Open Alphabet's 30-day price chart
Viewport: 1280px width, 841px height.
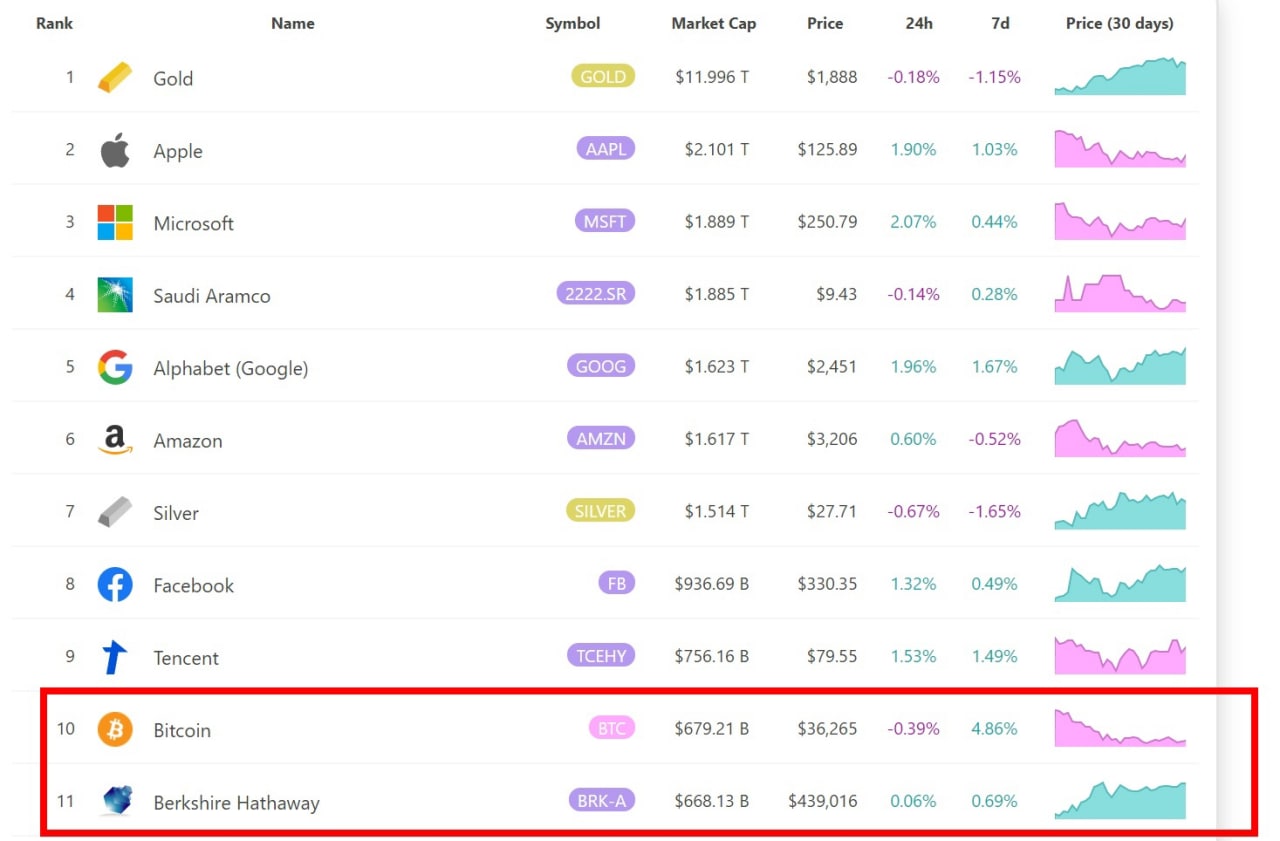[1120, 366]
